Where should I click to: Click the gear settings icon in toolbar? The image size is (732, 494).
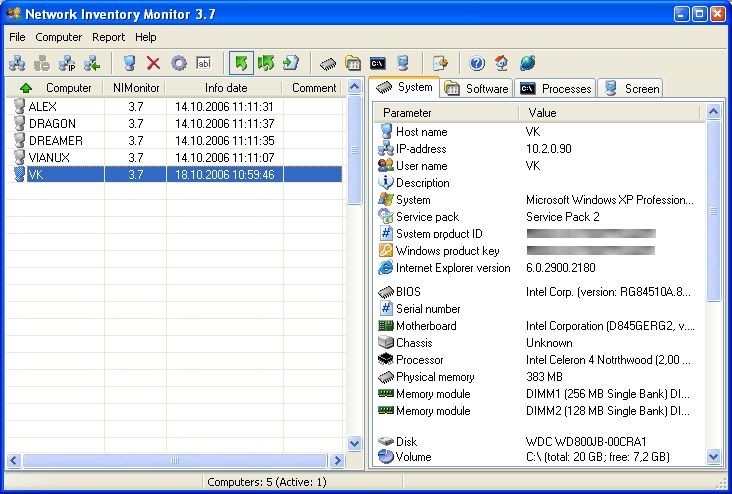click(178, 63)
